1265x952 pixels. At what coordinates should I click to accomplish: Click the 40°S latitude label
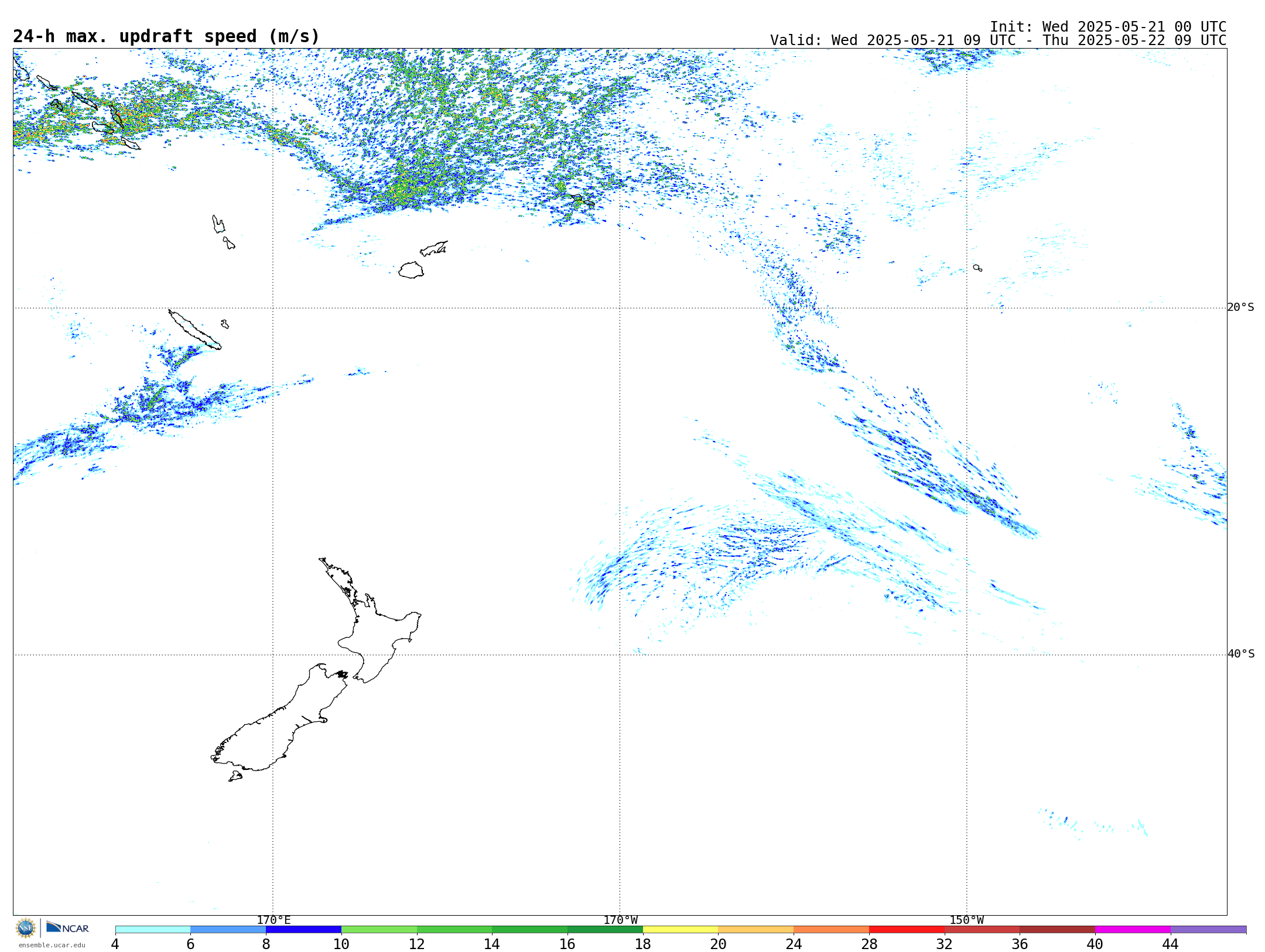1240,654
